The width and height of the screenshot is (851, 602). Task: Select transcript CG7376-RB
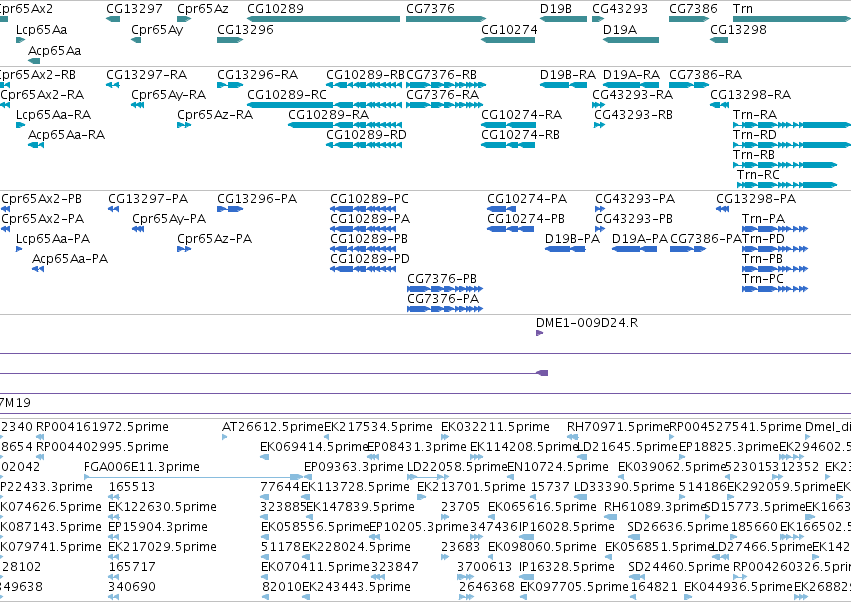446,85
